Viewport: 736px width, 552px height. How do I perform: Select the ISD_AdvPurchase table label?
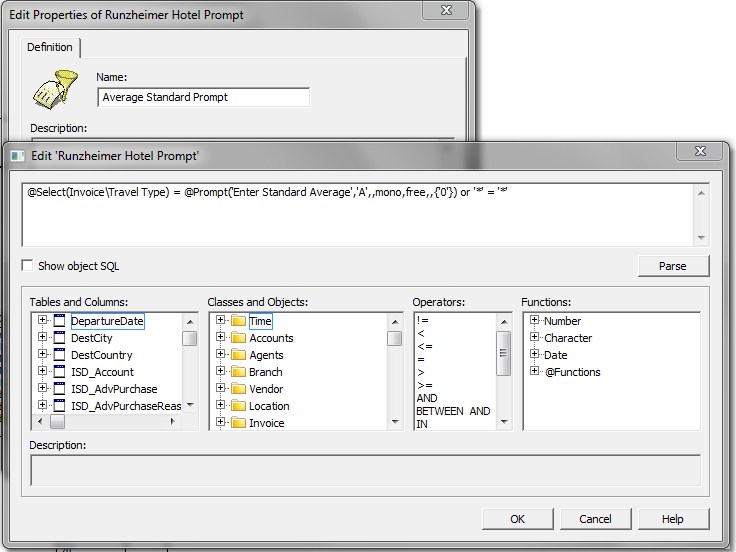click(x=114, y=389)
